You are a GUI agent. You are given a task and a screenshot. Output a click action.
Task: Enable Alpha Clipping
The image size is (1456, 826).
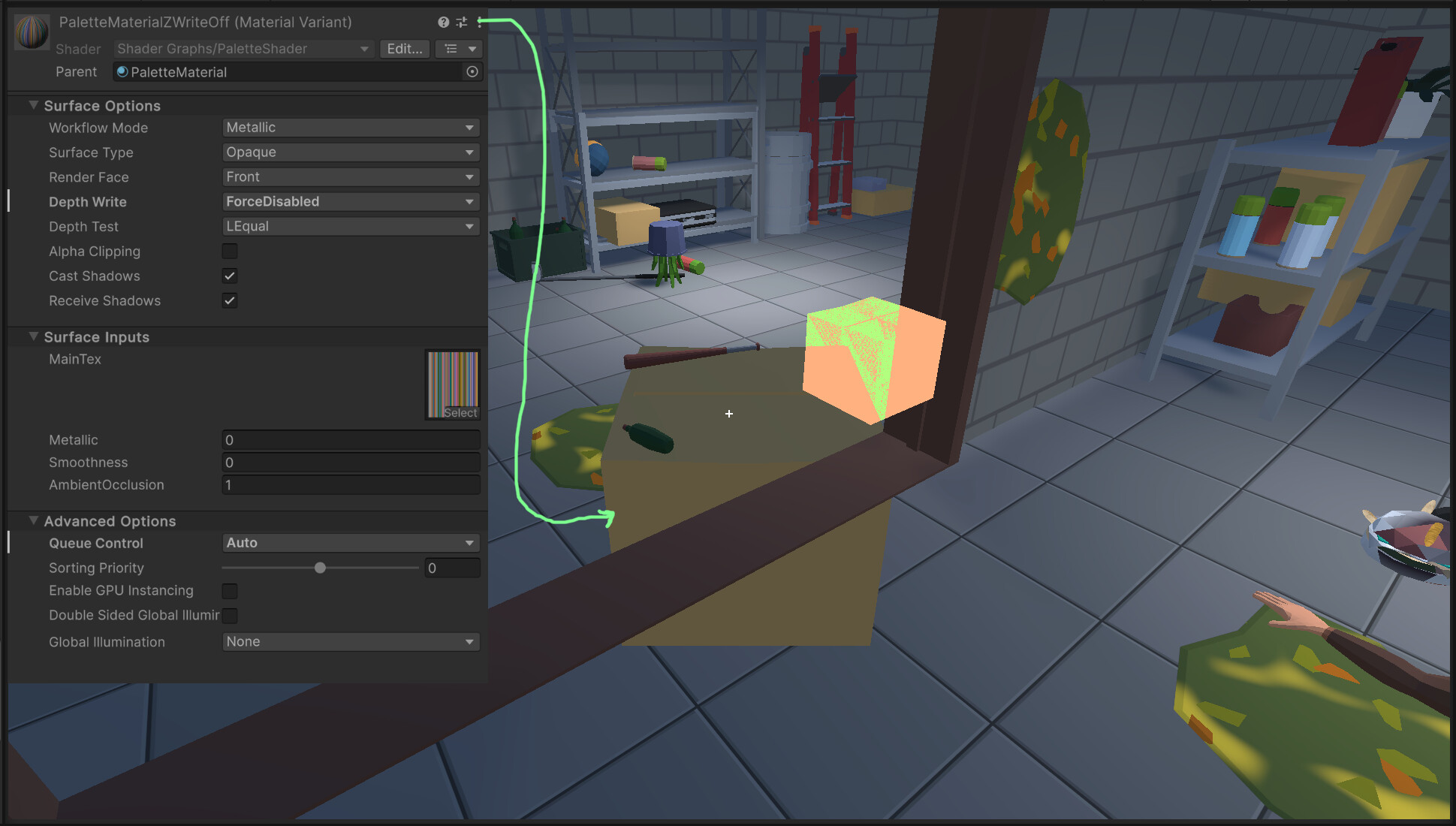click(230, 251)
